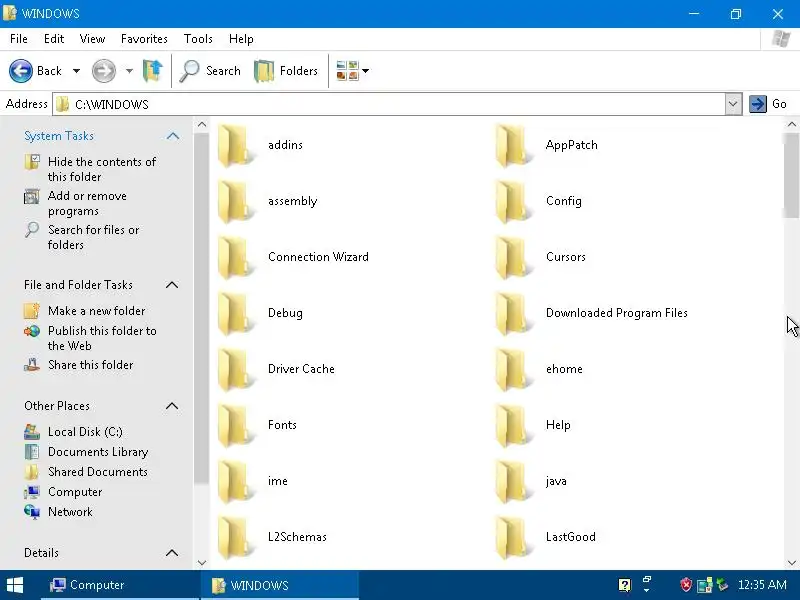Click the network monitor tray icon
This screenshot has width=800, height=600.
(705, 585)
